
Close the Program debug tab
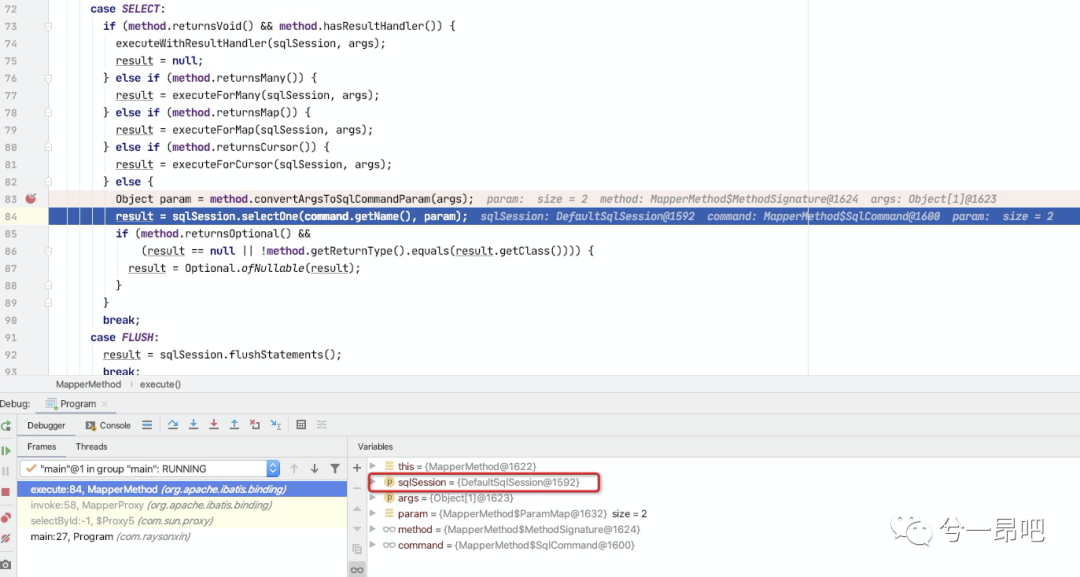(x=105, y=404)
